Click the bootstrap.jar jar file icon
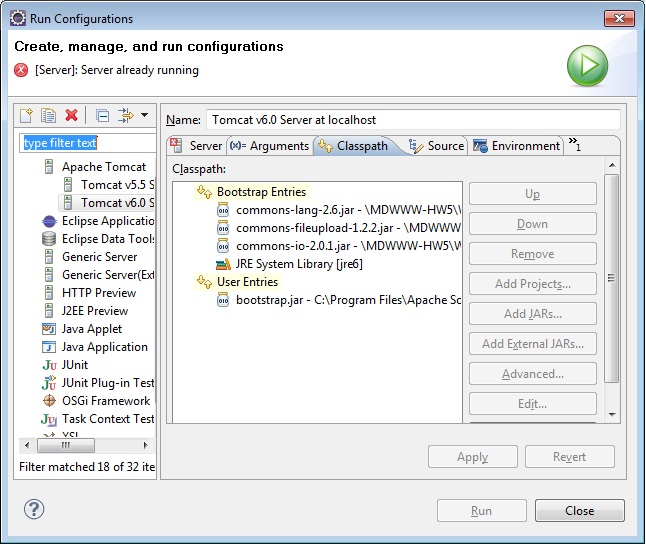This screenshot has height=544, width=646. 223,300
